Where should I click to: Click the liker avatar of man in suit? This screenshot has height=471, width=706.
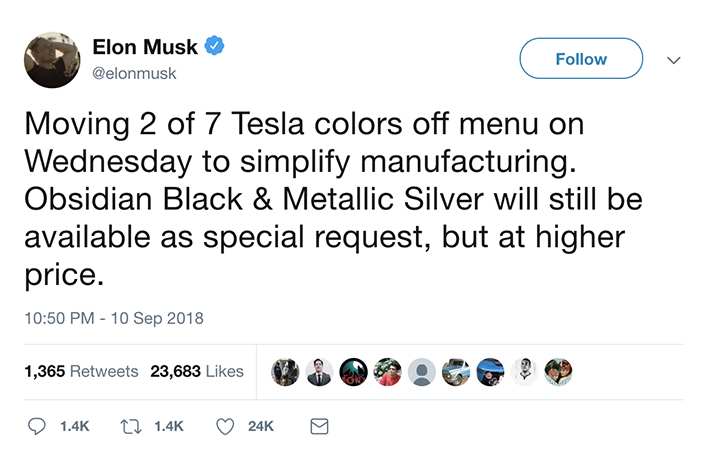319,372
